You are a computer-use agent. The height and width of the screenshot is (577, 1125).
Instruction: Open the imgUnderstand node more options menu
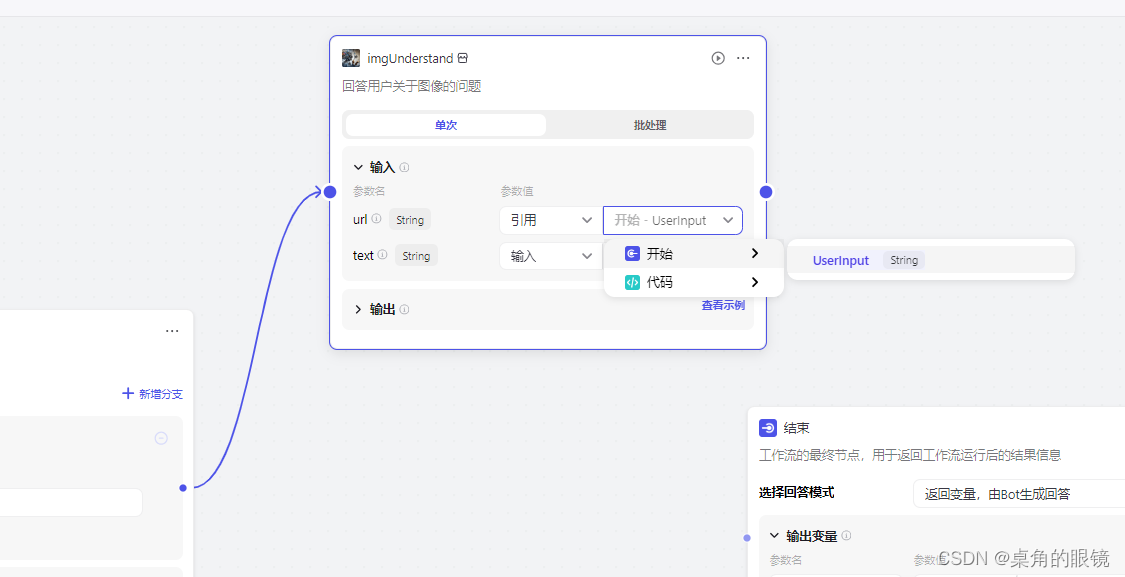click(x=743, y=58)
